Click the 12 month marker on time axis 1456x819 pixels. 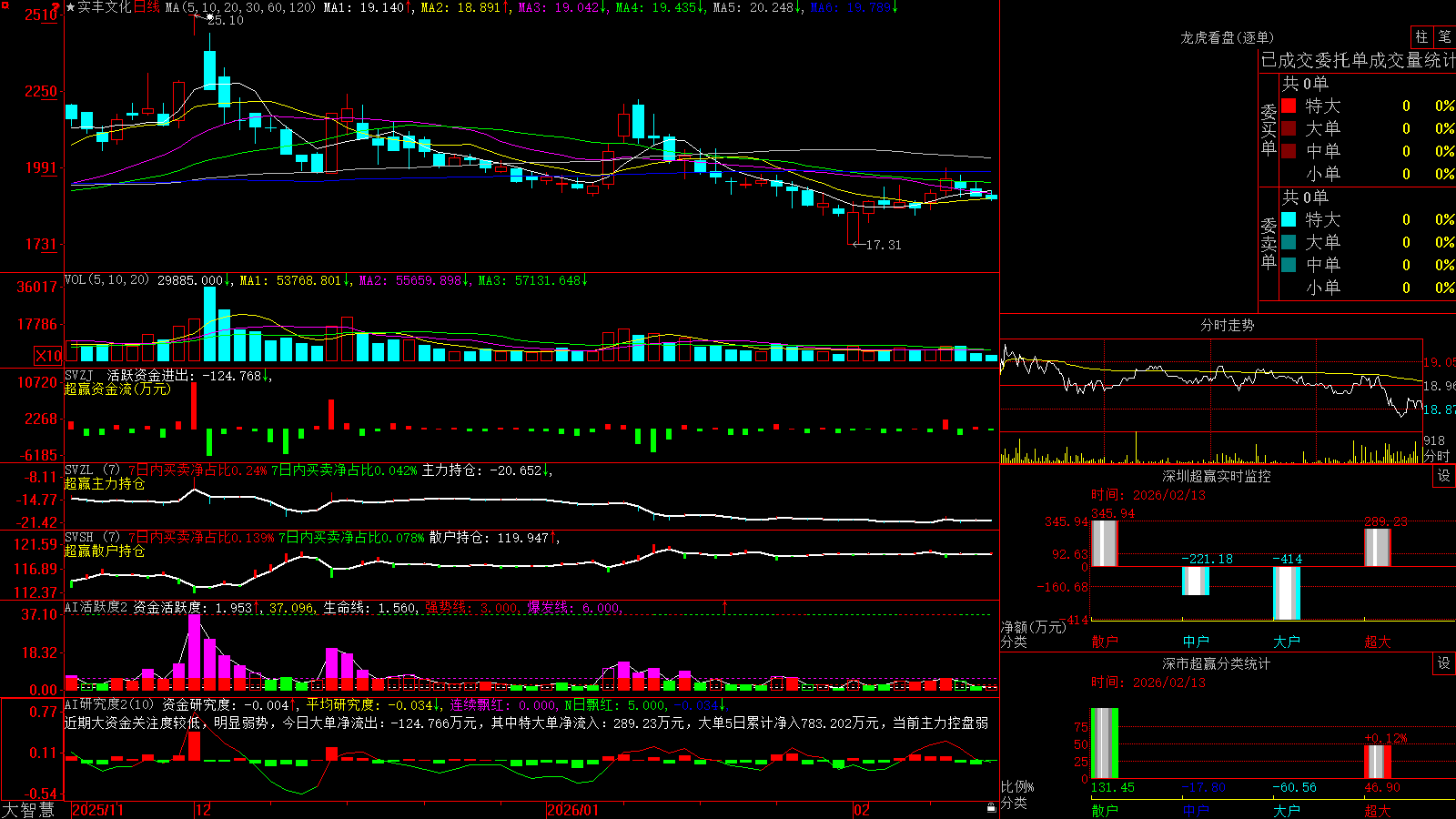click(203, 810)
